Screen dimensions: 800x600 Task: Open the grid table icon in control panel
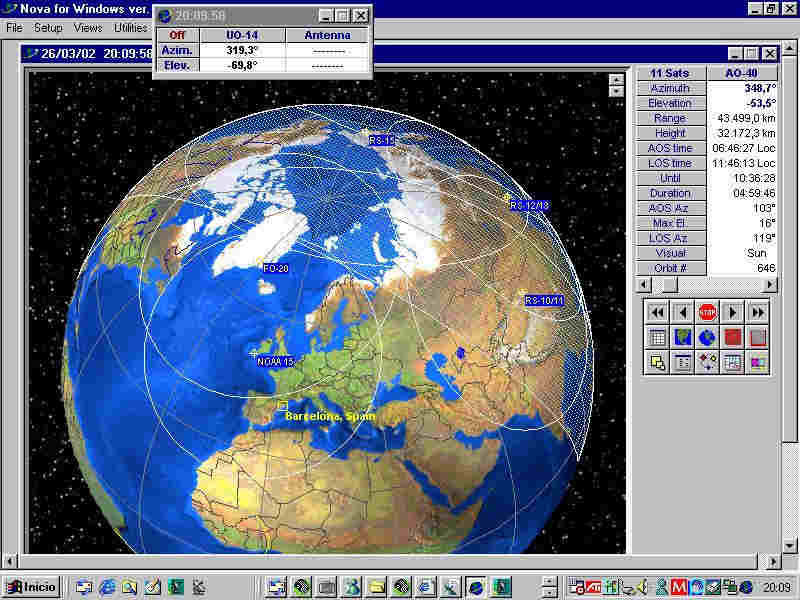pos(657,337)
